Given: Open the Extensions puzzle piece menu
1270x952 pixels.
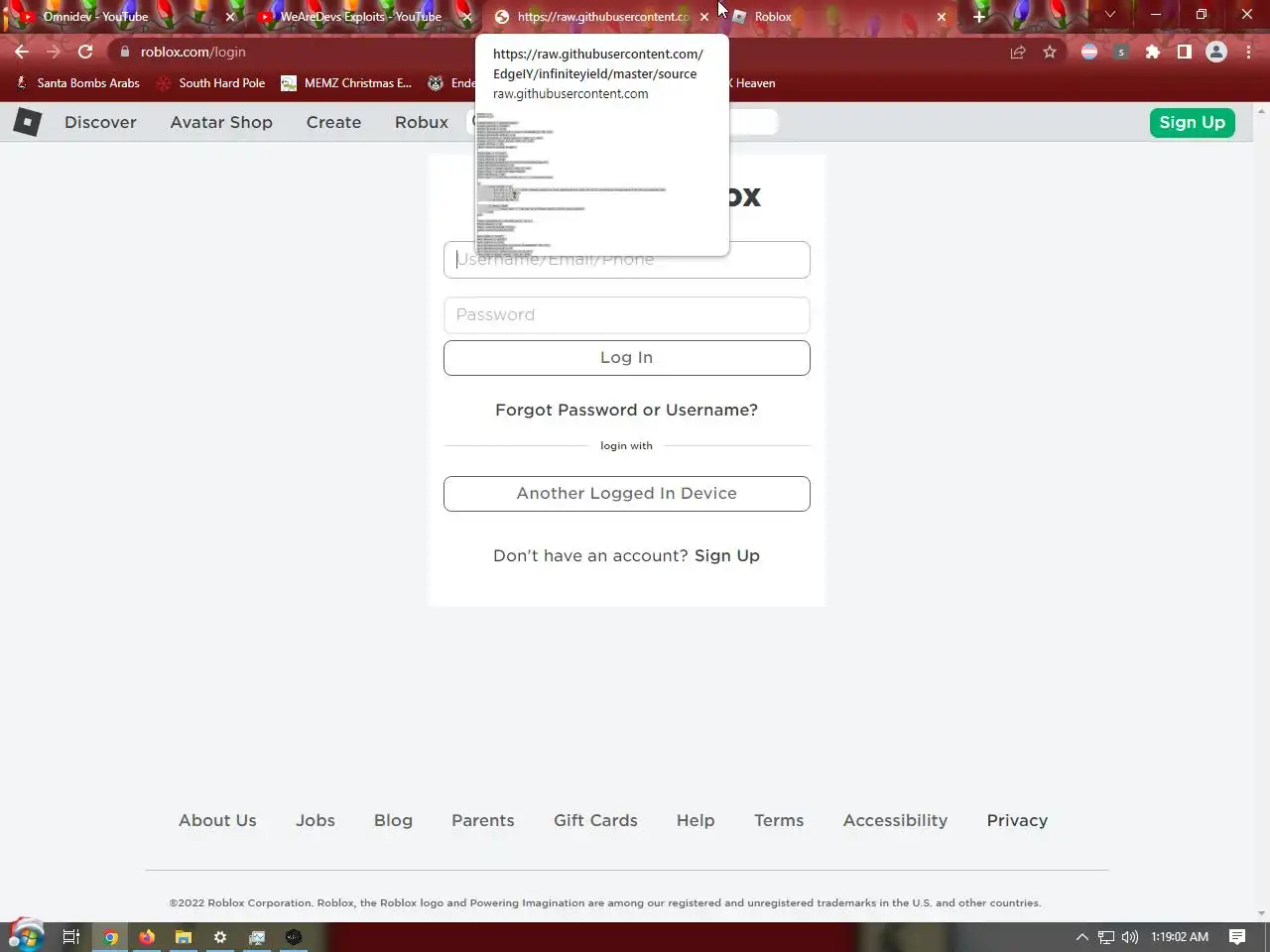Looking at the screenshot, I should click(1153, 52).
